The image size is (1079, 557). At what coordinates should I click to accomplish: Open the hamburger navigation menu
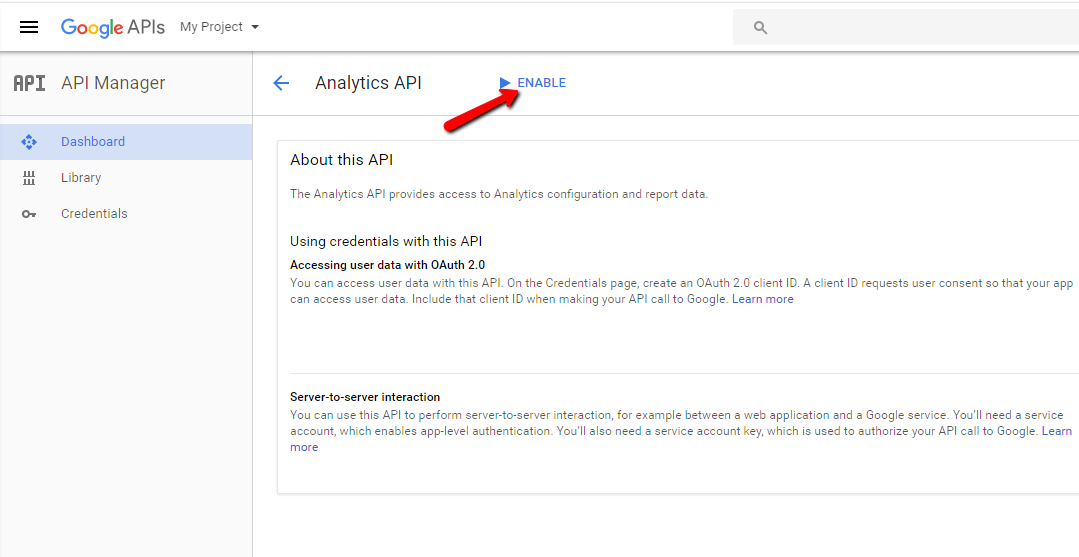(29, 28)
